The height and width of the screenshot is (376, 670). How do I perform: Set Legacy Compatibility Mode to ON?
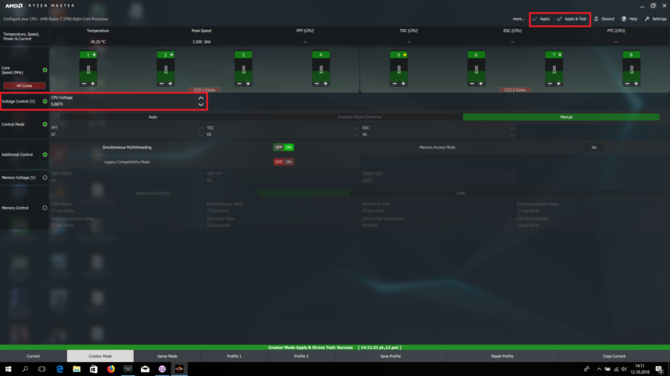pyautogui.click(x=288, y=162)
